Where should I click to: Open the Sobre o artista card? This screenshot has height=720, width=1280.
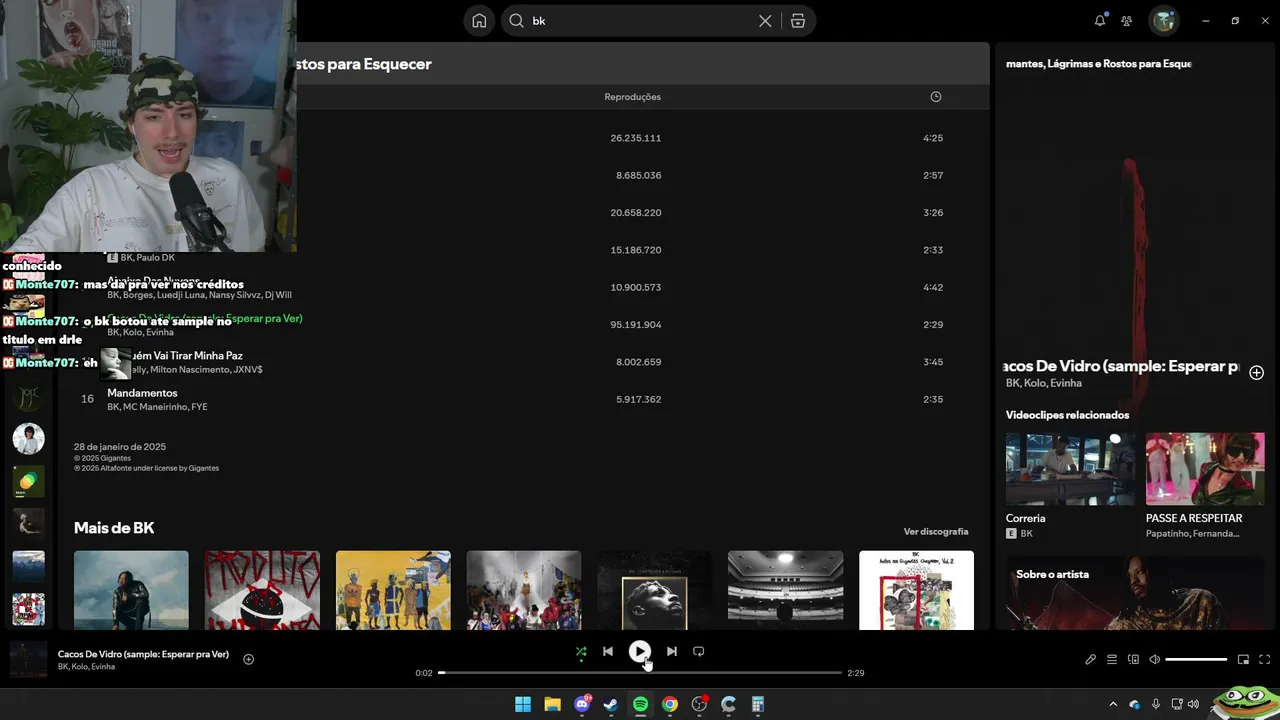point(1135,593)
